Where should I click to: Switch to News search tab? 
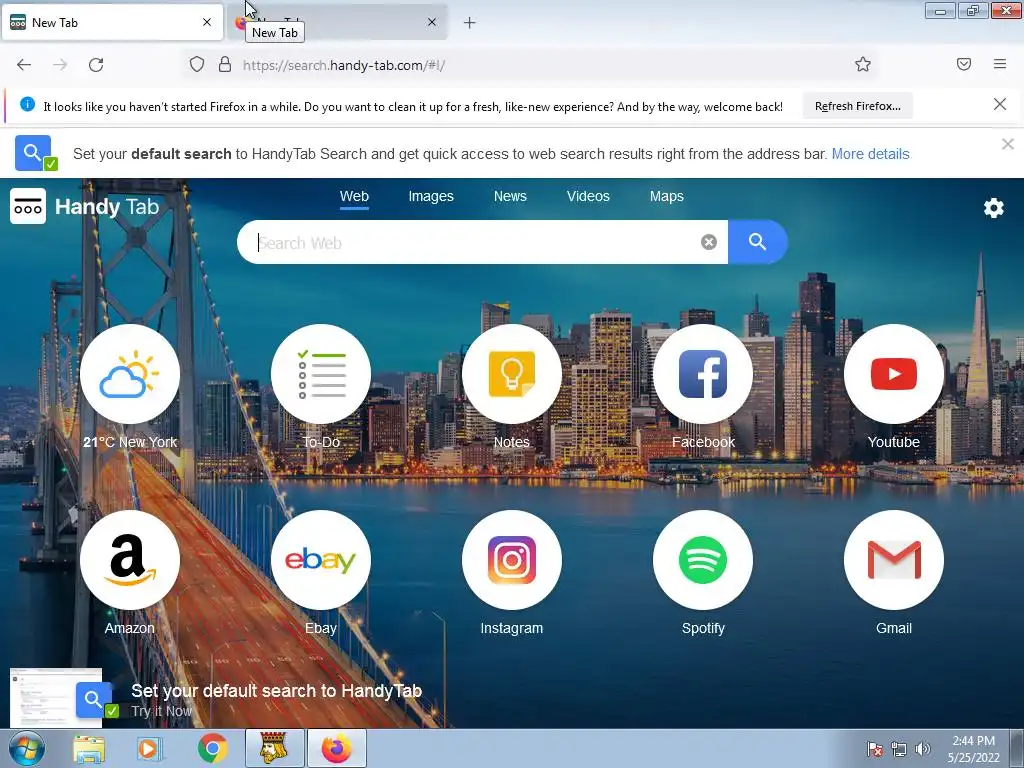click(x=510, y=197)
